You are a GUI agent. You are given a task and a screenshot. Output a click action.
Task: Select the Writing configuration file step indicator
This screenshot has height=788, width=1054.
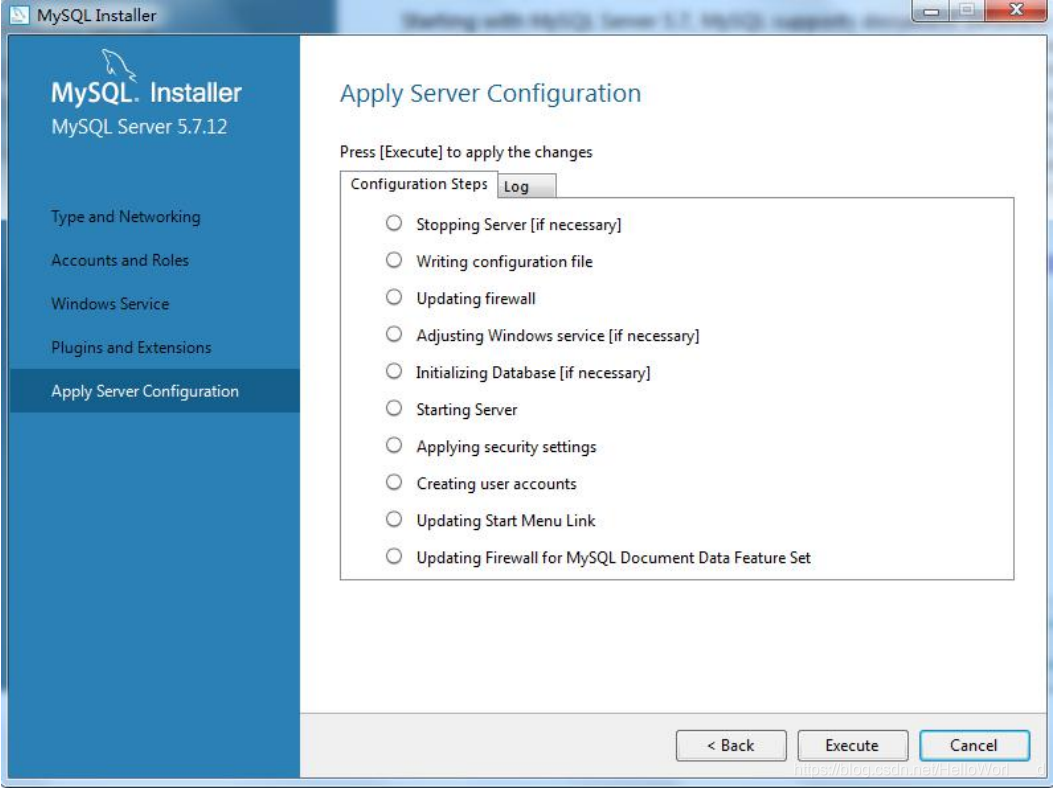[x=394, y=260]
